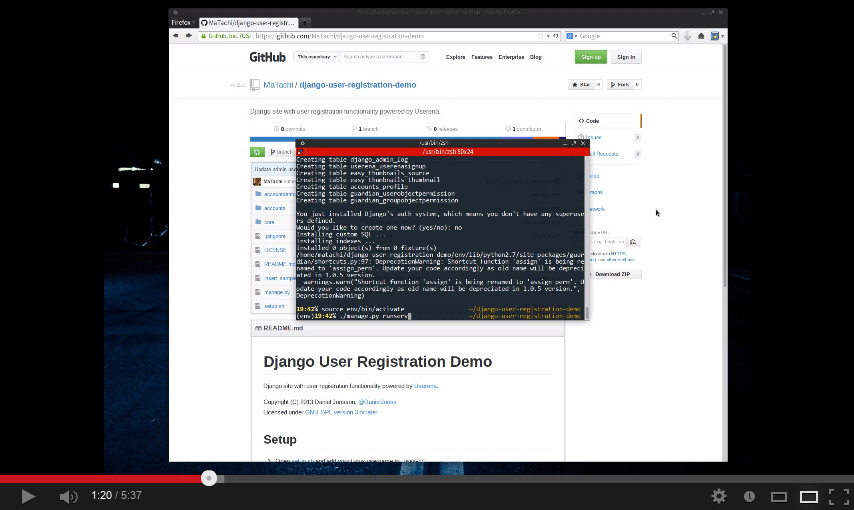Switch to the large player size

809,496
